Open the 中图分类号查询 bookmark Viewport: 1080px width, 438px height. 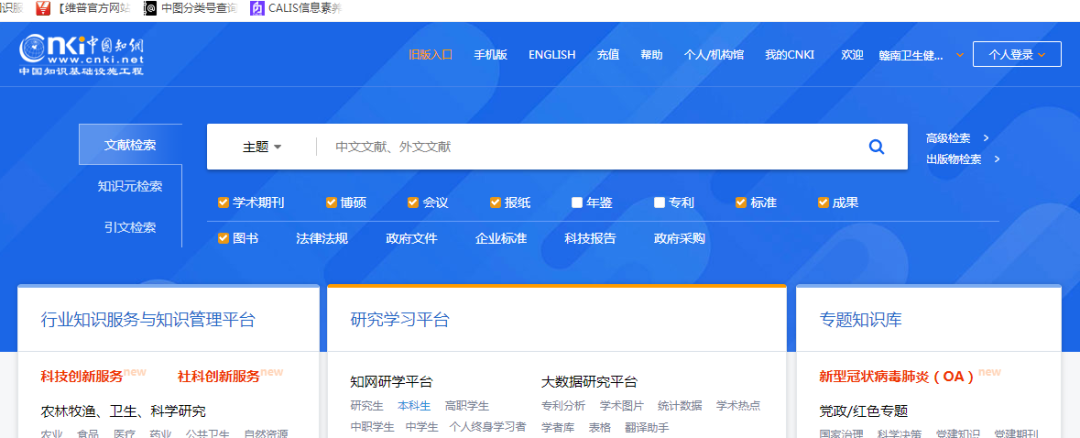191,9
